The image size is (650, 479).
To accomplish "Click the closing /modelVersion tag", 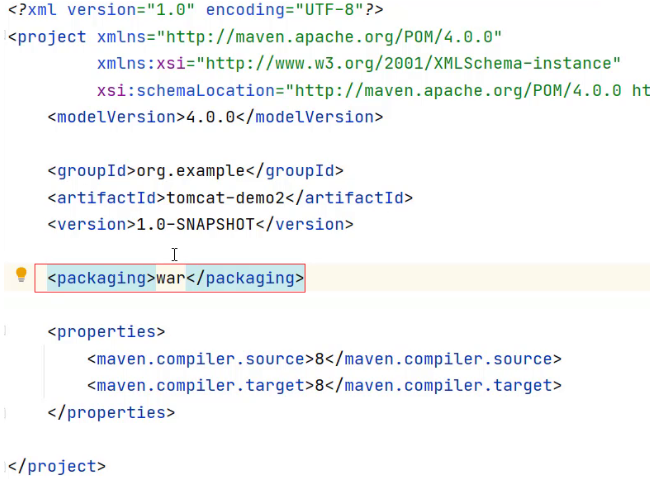I will point(310,117).
